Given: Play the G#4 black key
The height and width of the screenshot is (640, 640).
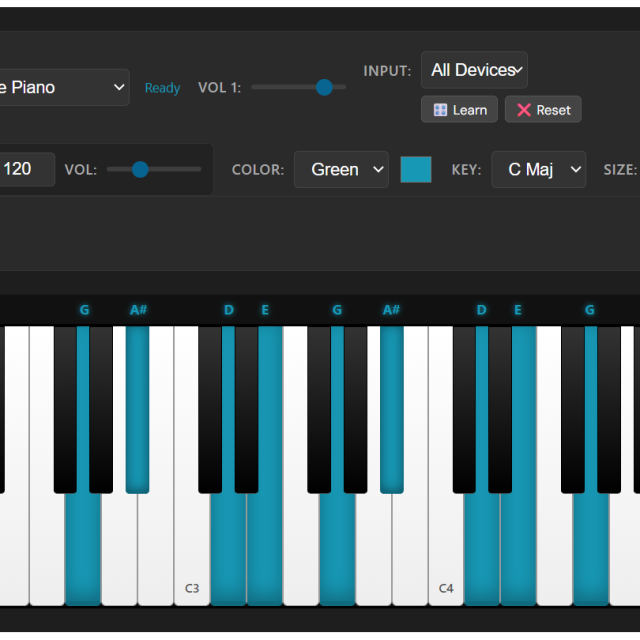Looking at the screenshot, I should (x=609, y=409).
